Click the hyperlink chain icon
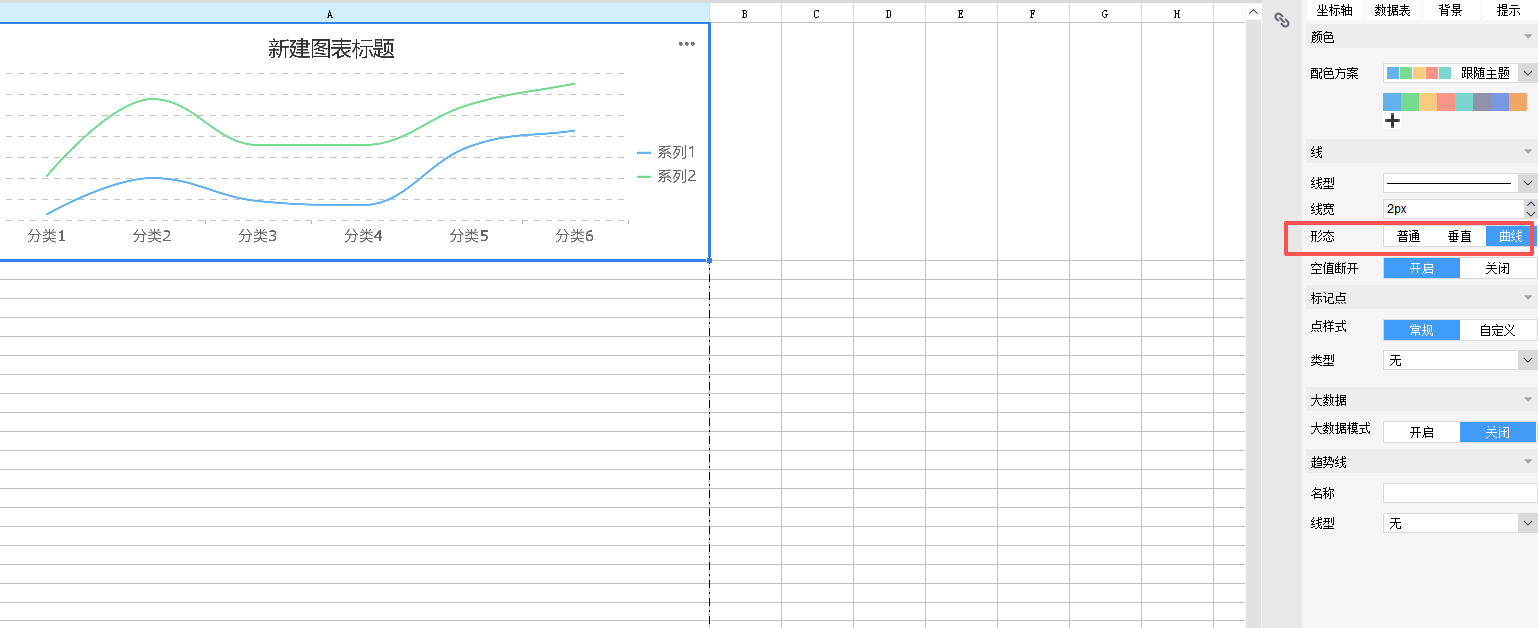1538x628 pixels. pyautogui.click(x=1282, y=20)
